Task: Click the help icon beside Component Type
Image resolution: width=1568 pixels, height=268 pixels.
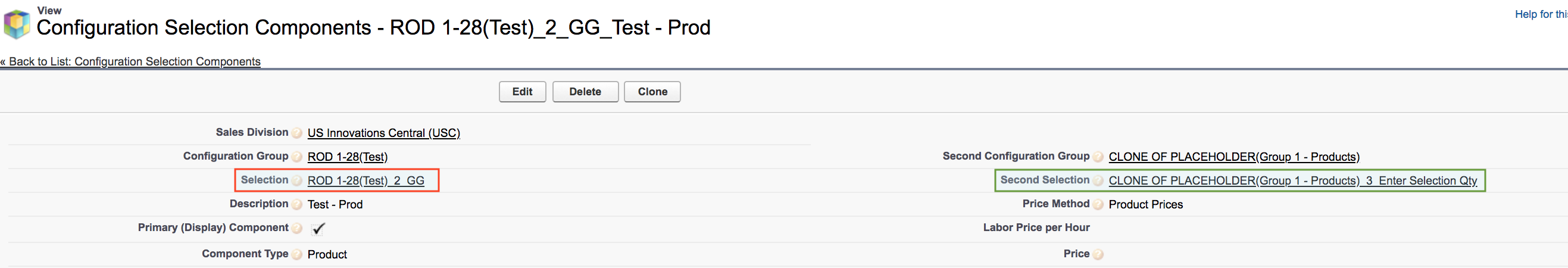Action: [x=296, y=254]
